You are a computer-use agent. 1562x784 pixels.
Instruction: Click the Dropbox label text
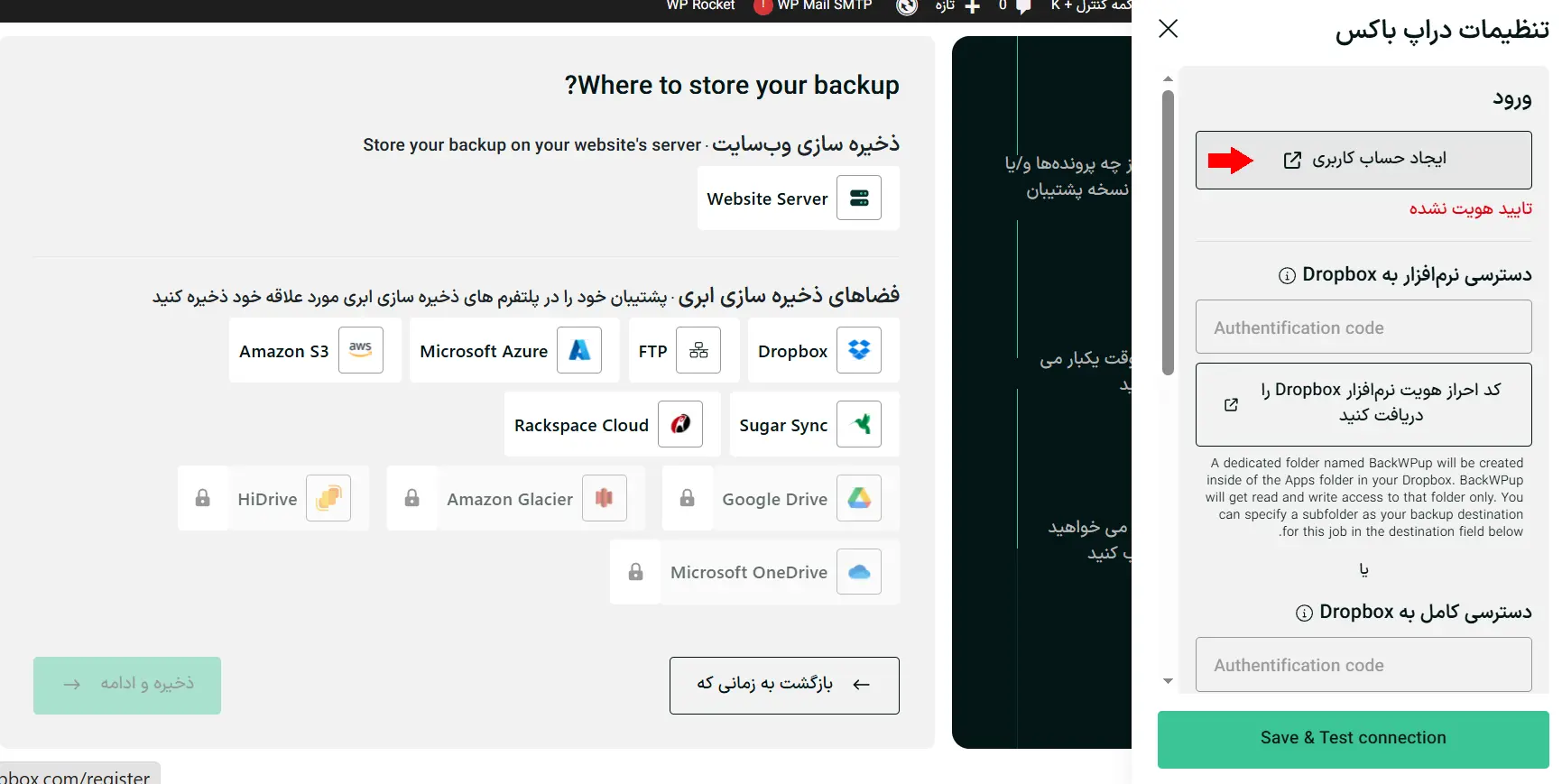click(792, 351)
